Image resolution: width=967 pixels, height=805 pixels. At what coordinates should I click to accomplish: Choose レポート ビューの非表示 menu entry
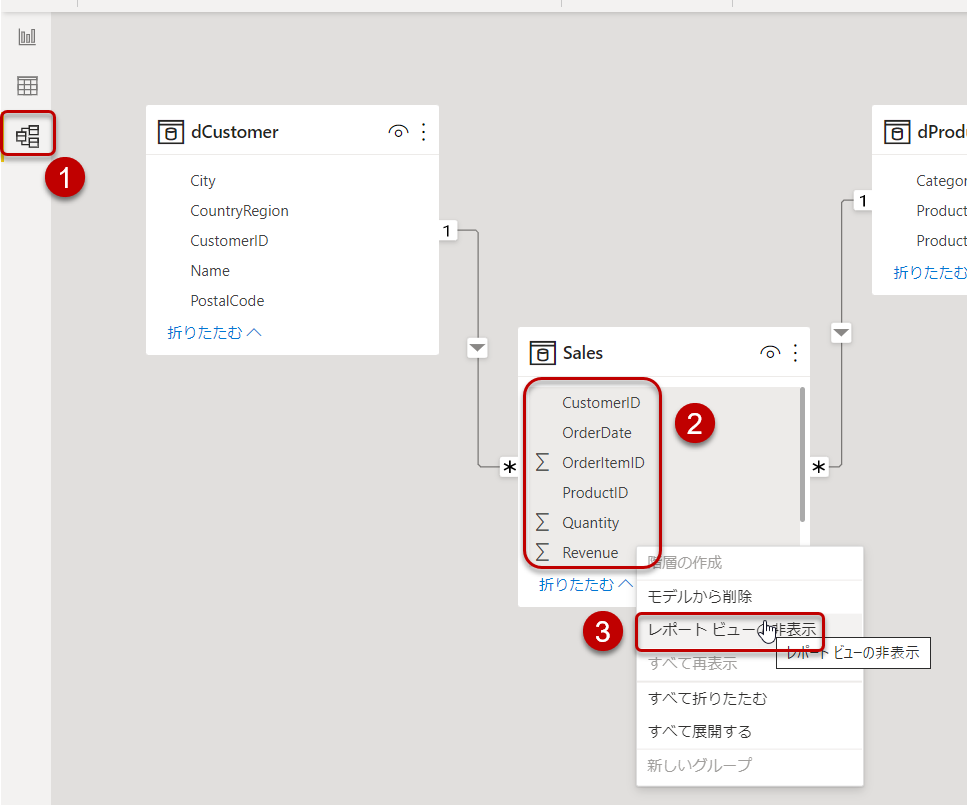coord(749,630)
